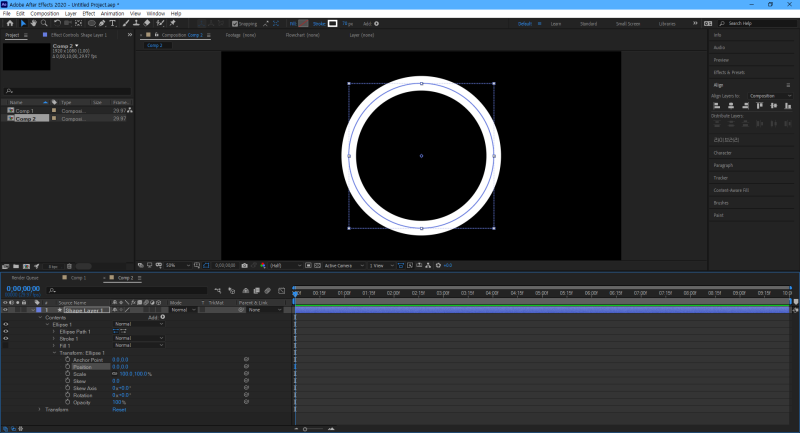Select the Clone Stamp tool
The width and height of the screenshot is (800, 433).
[136, 23]
